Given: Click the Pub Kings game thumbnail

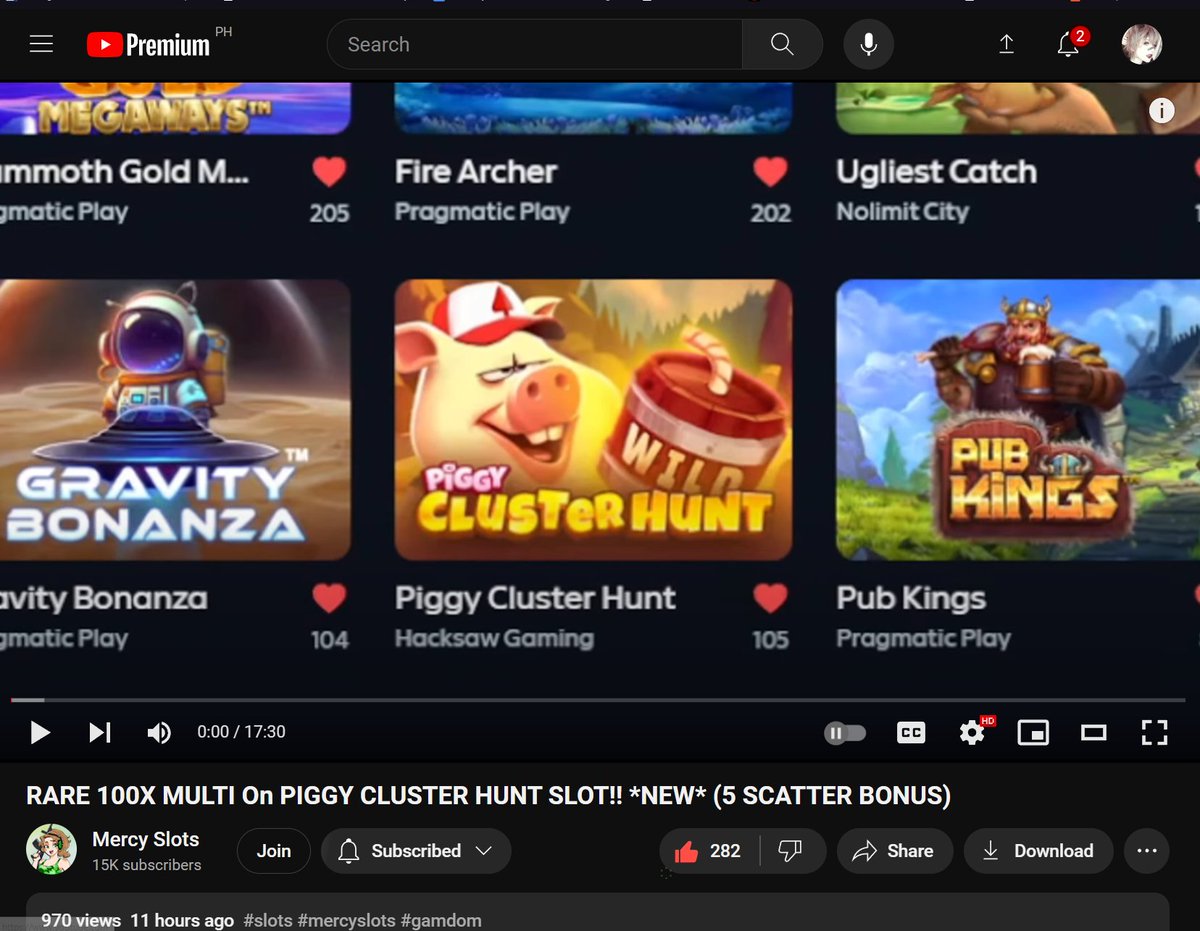Looking at the screenshot, I should click(1018, 420).
